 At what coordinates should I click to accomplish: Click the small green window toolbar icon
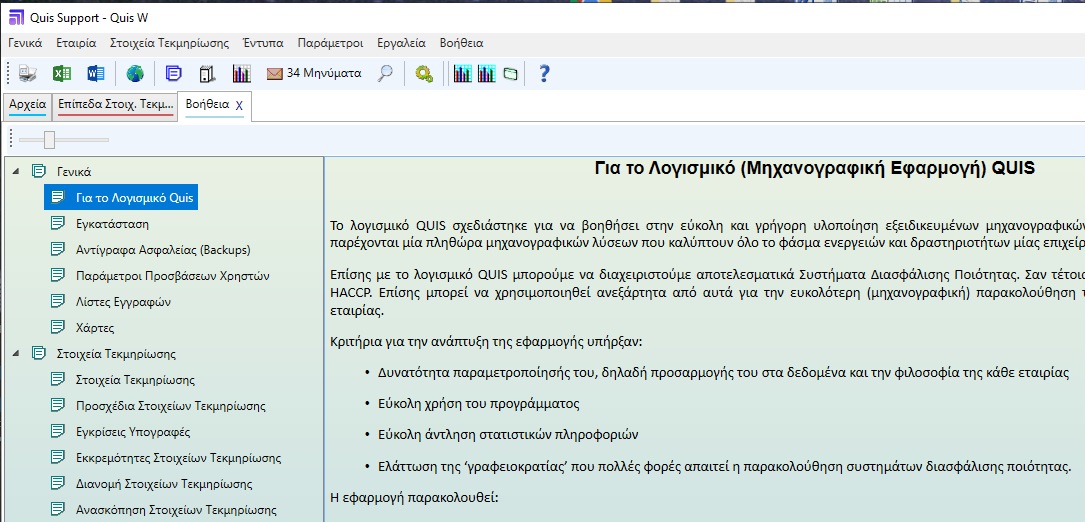510,73
